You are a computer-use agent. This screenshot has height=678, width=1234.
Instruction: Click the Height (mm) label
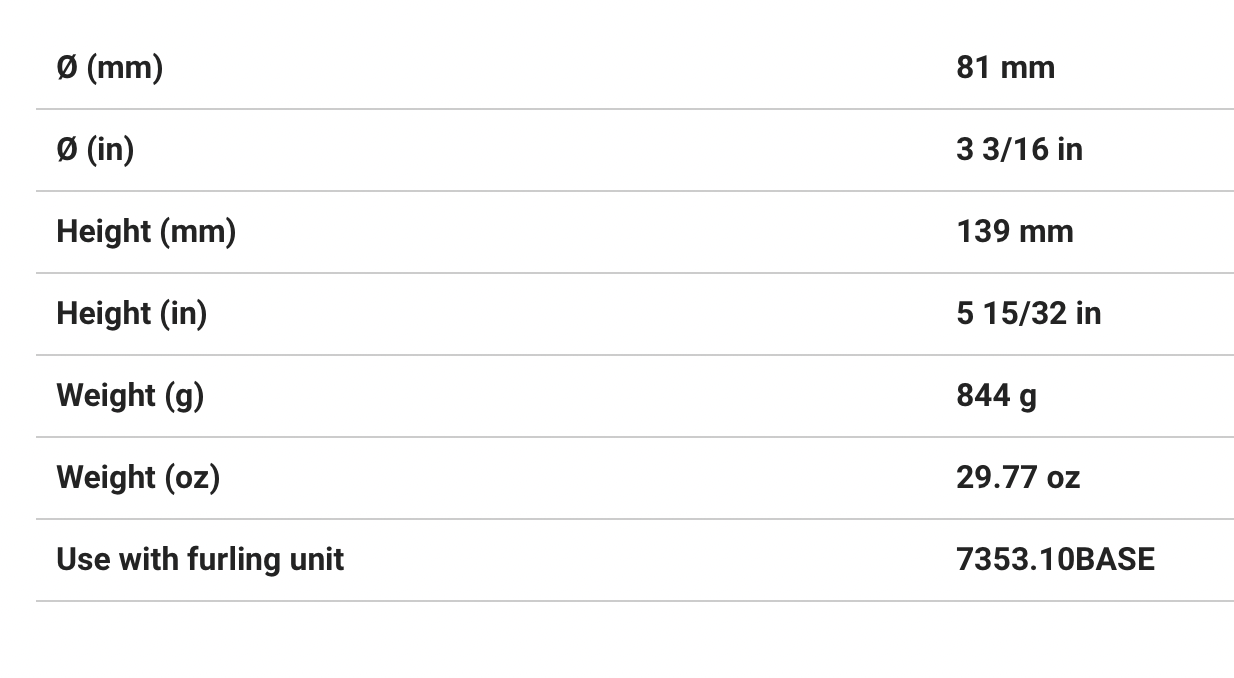[x=146, y=232]
